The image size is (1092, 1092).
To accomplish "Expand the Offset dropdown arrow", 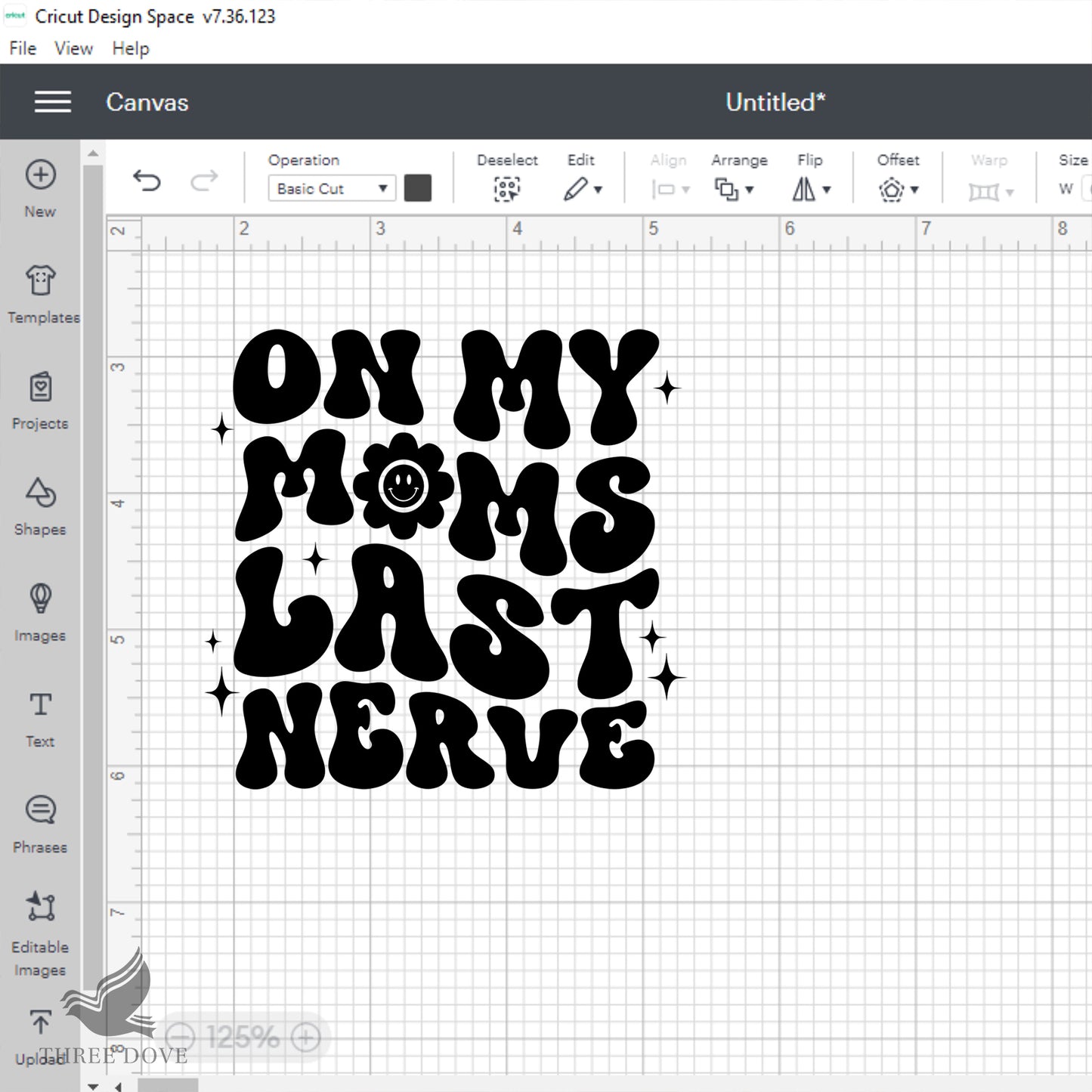I will click(x=914, y=190).
